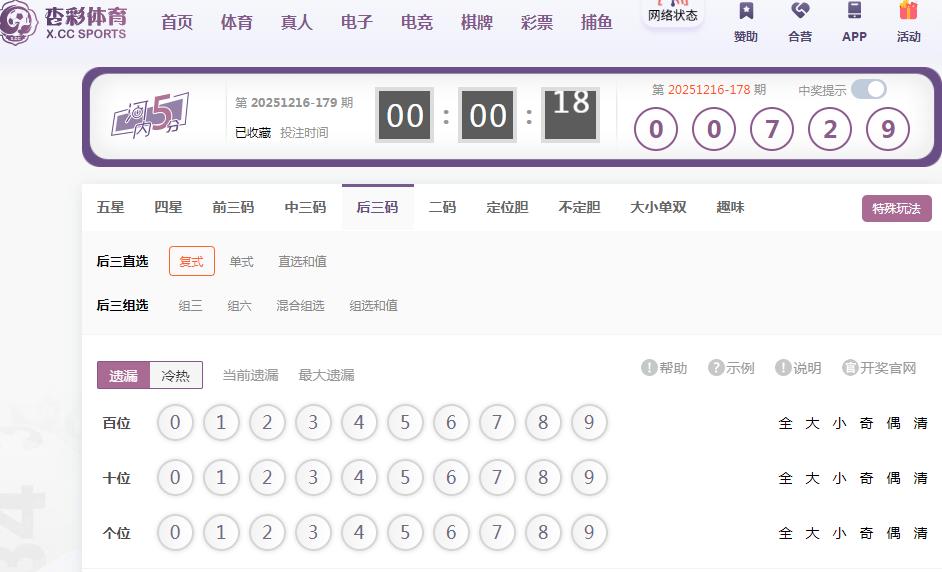Open 捕鱼 in top navigation
This screenshot has width=942, height=572.
(x=597, y=22)
